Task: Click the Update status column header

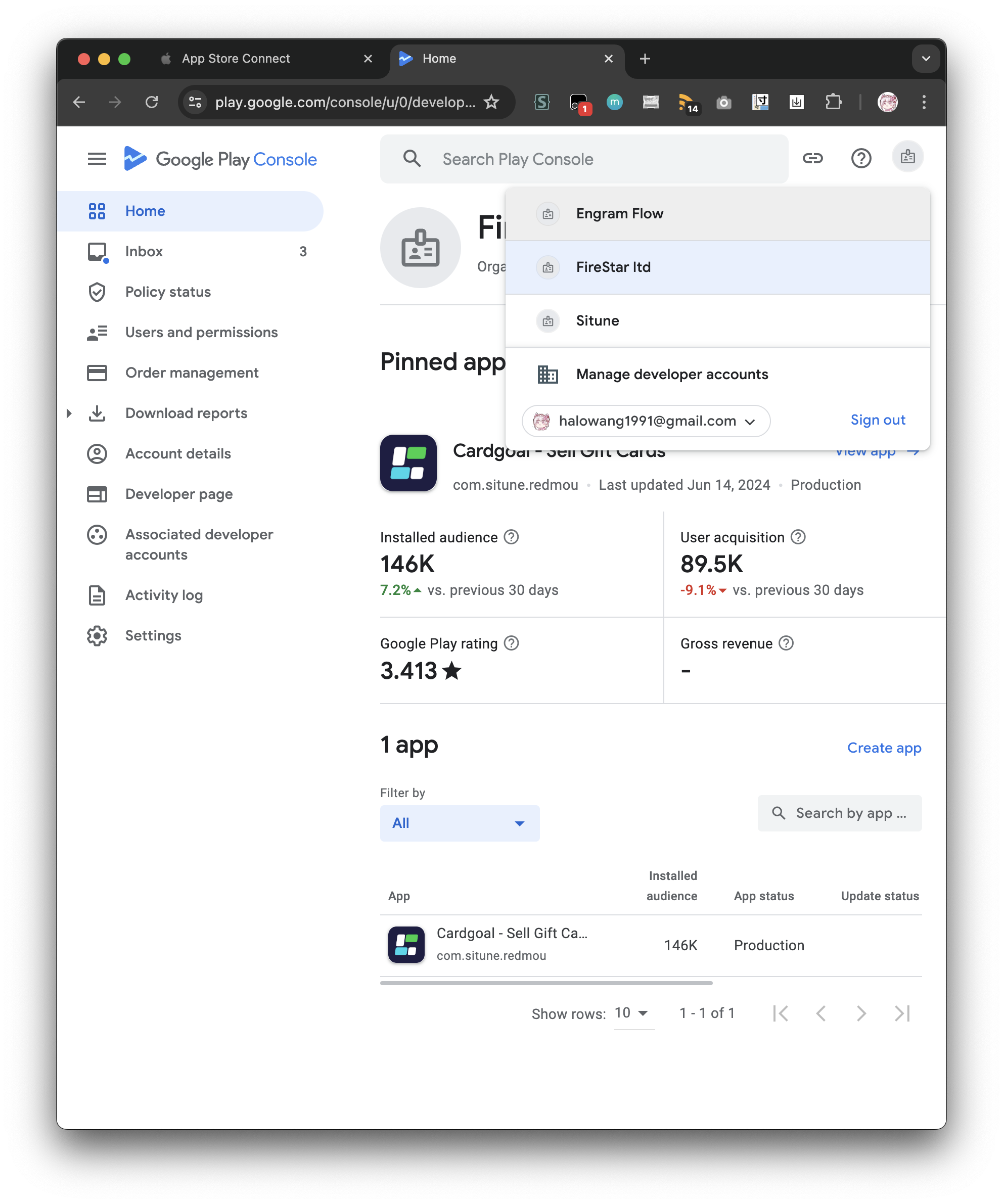Action: coord(880,896)
